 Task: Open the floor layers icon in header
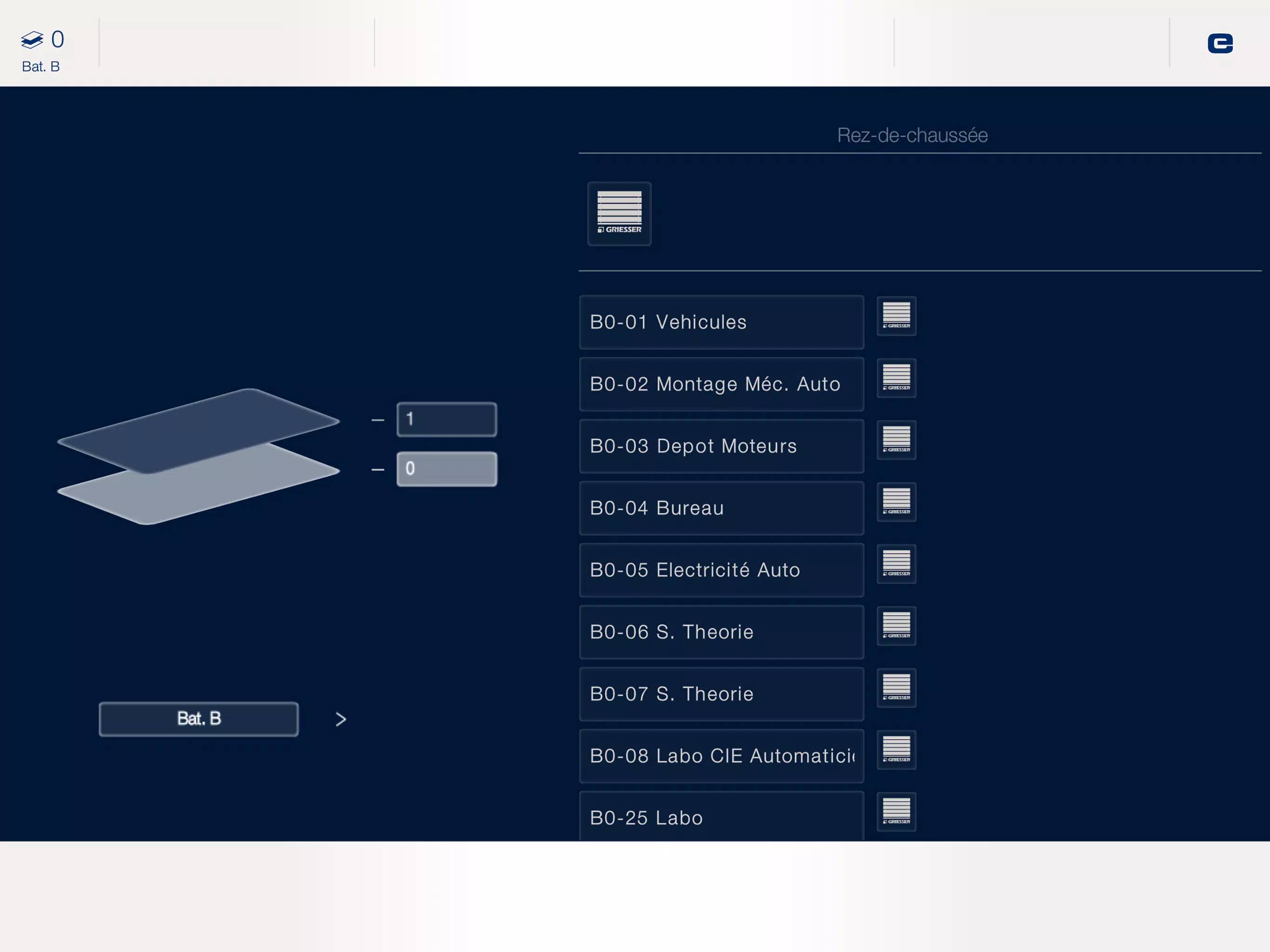click(x=32, y=40)
